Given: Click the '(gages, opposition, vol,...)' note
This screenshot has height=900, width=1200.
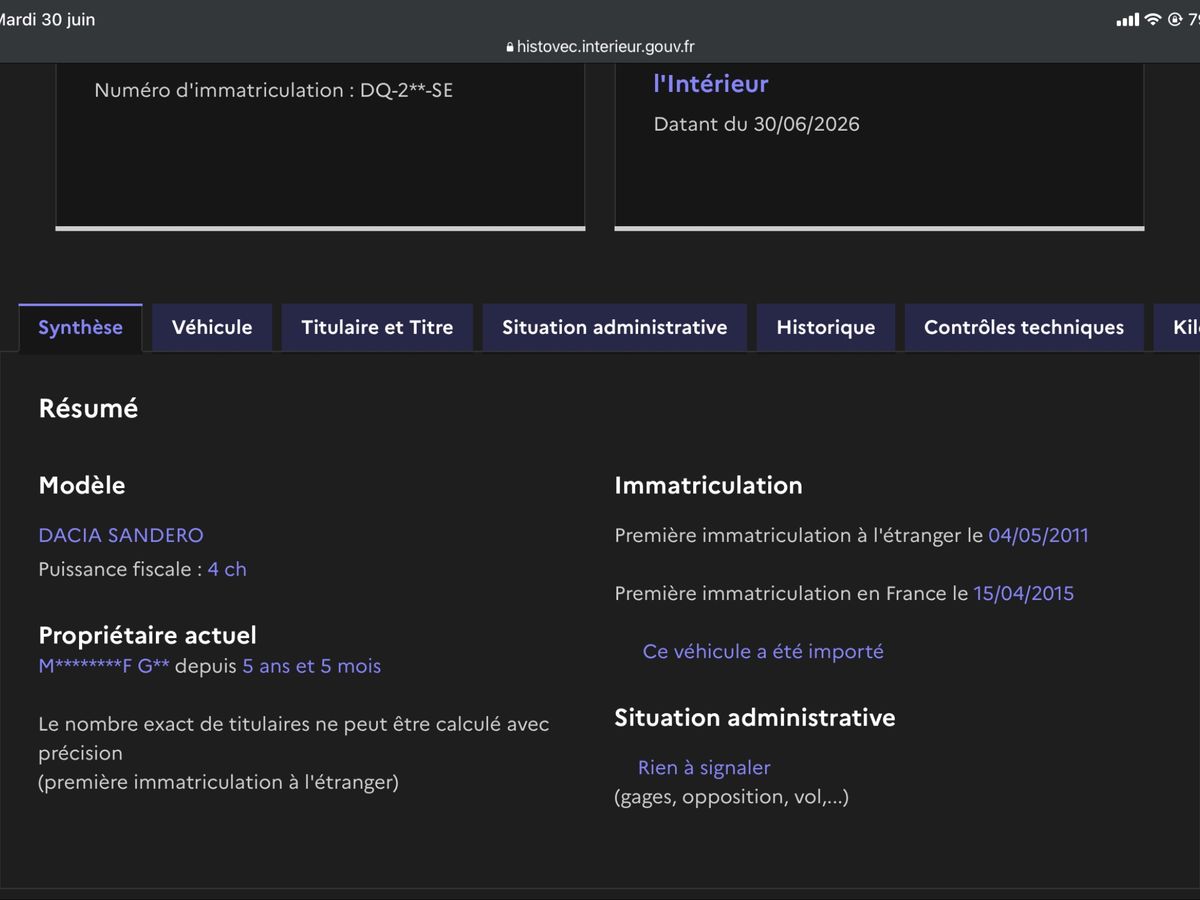Looking at the screenshot, I should coord(731,797).
